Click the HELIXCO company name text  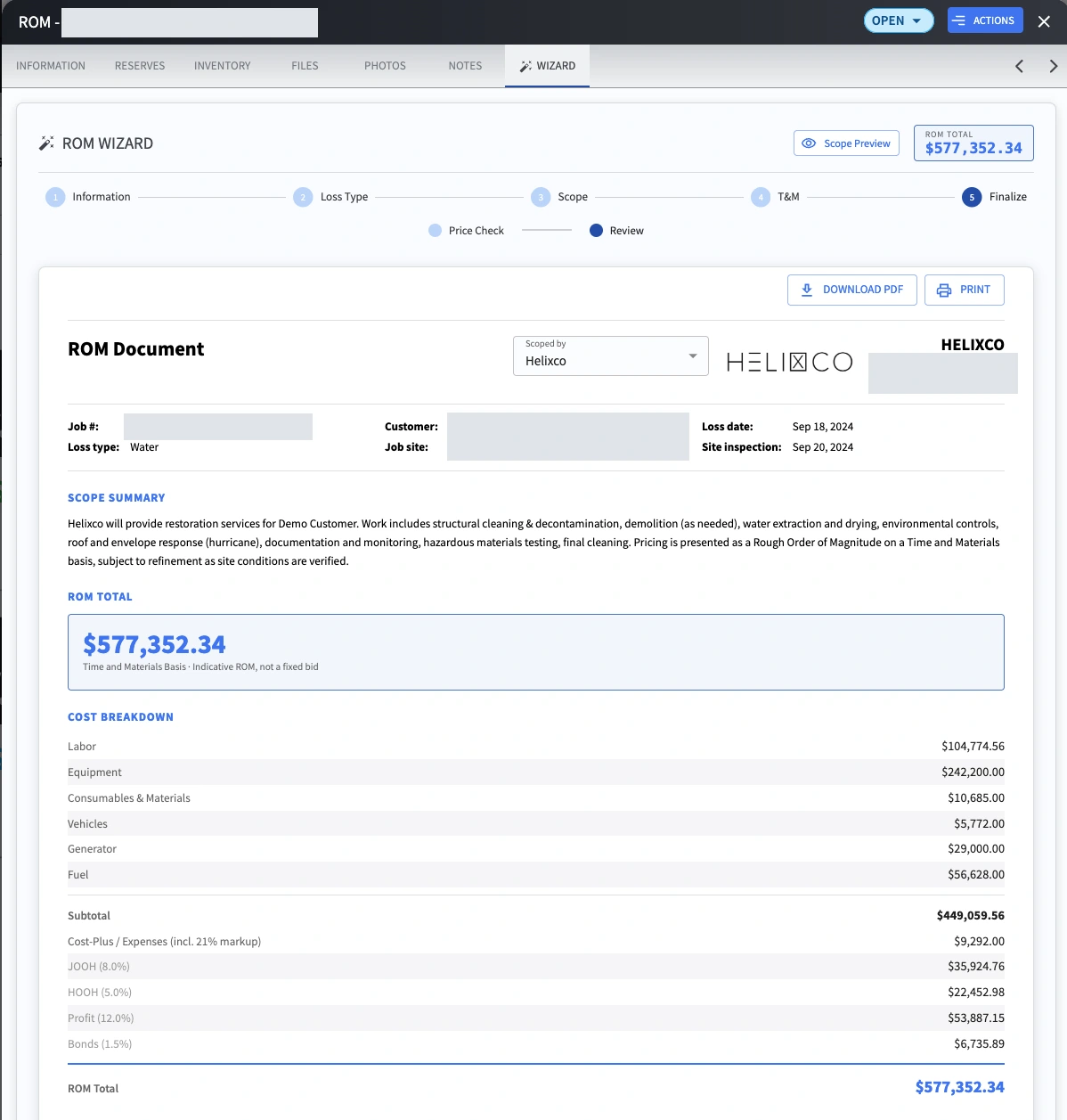tap(973, 345)
